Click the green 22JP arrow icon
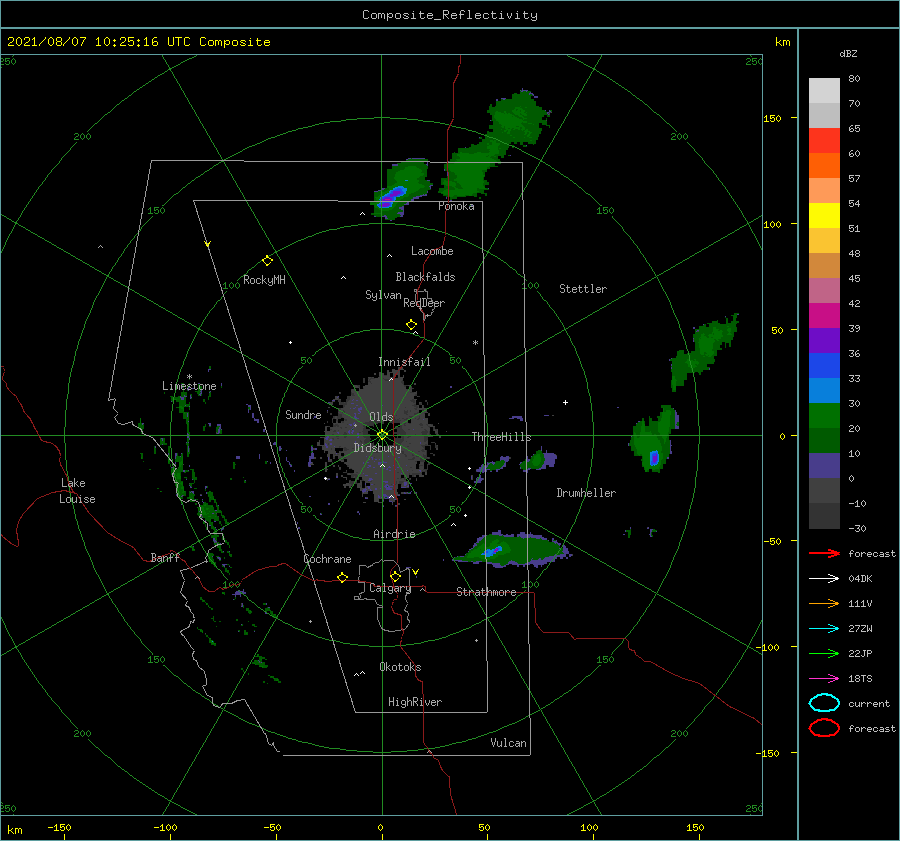The height and width of the screenshot is (841, 900). (824, 653)
